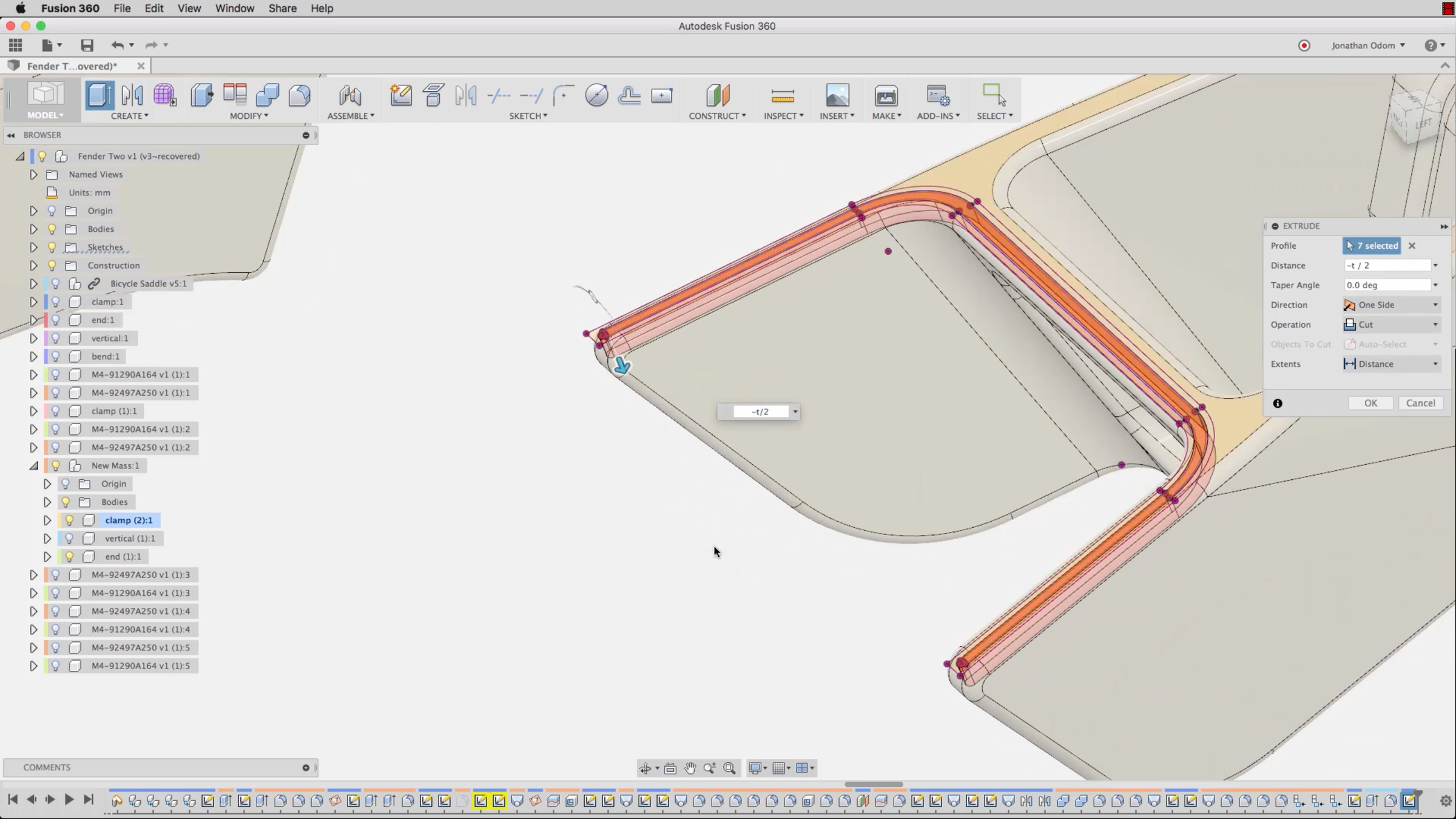The width and height of the screenshot is (1456, 819).
Task: Open the MODIFY toolbar menu
Action: (249, 116)
